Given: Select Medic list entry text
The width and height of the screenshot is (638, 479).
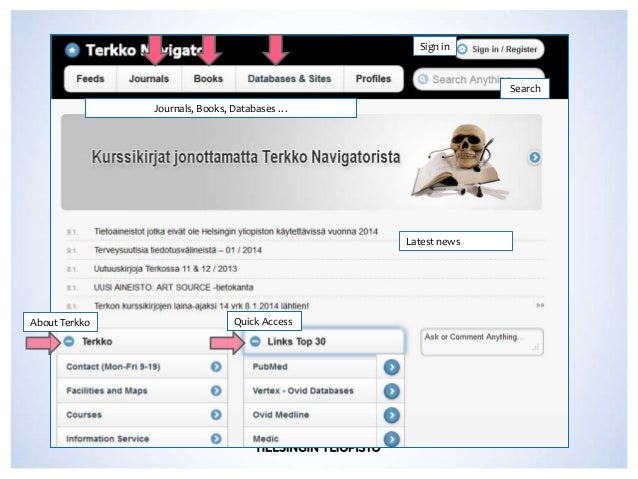Looking at the screenshot, I should click(x=265, y=439).
